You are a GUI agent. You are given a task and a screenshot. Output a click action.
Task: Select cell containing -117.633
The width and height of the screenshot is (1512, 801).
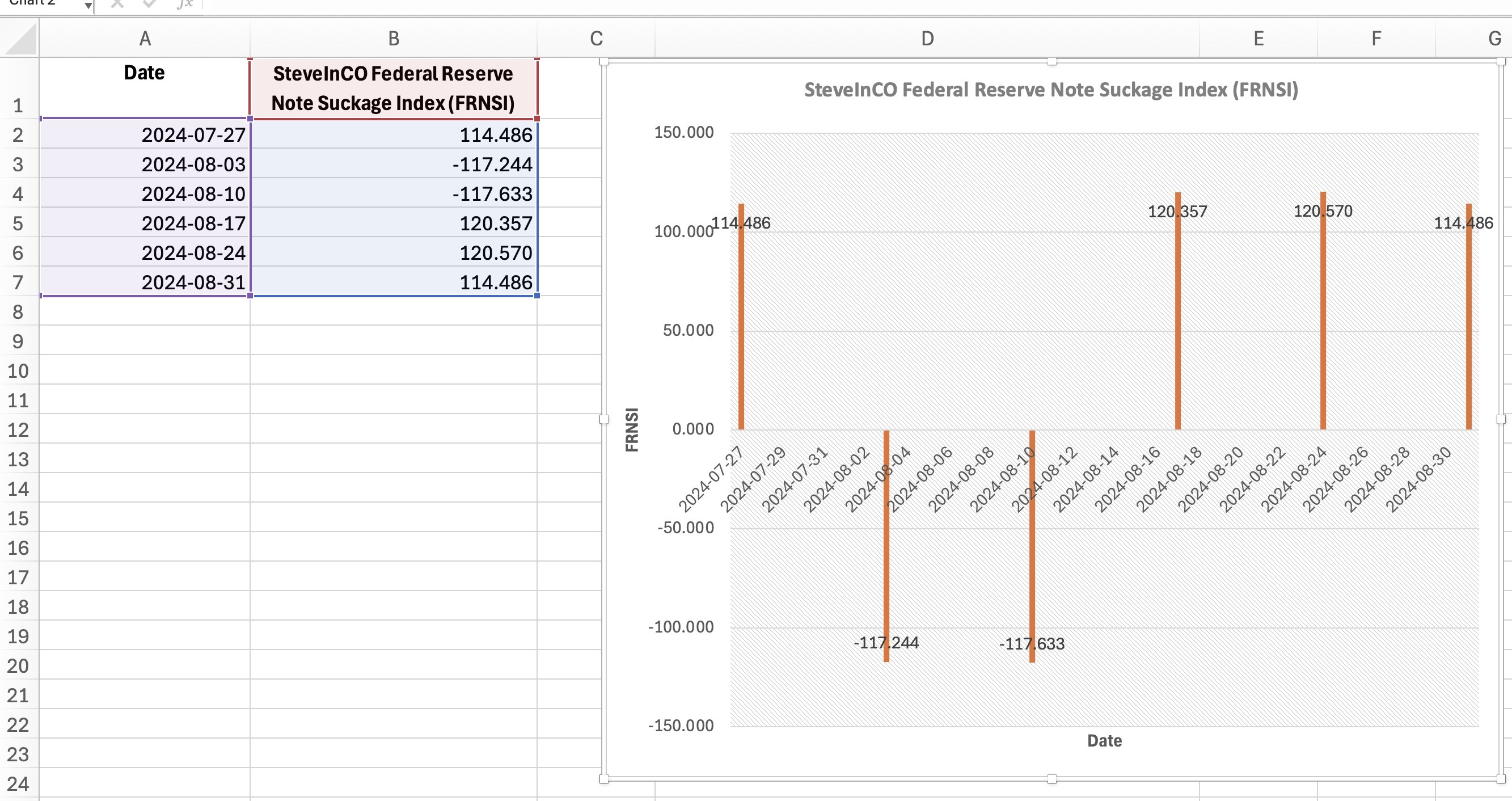point(393,193)
